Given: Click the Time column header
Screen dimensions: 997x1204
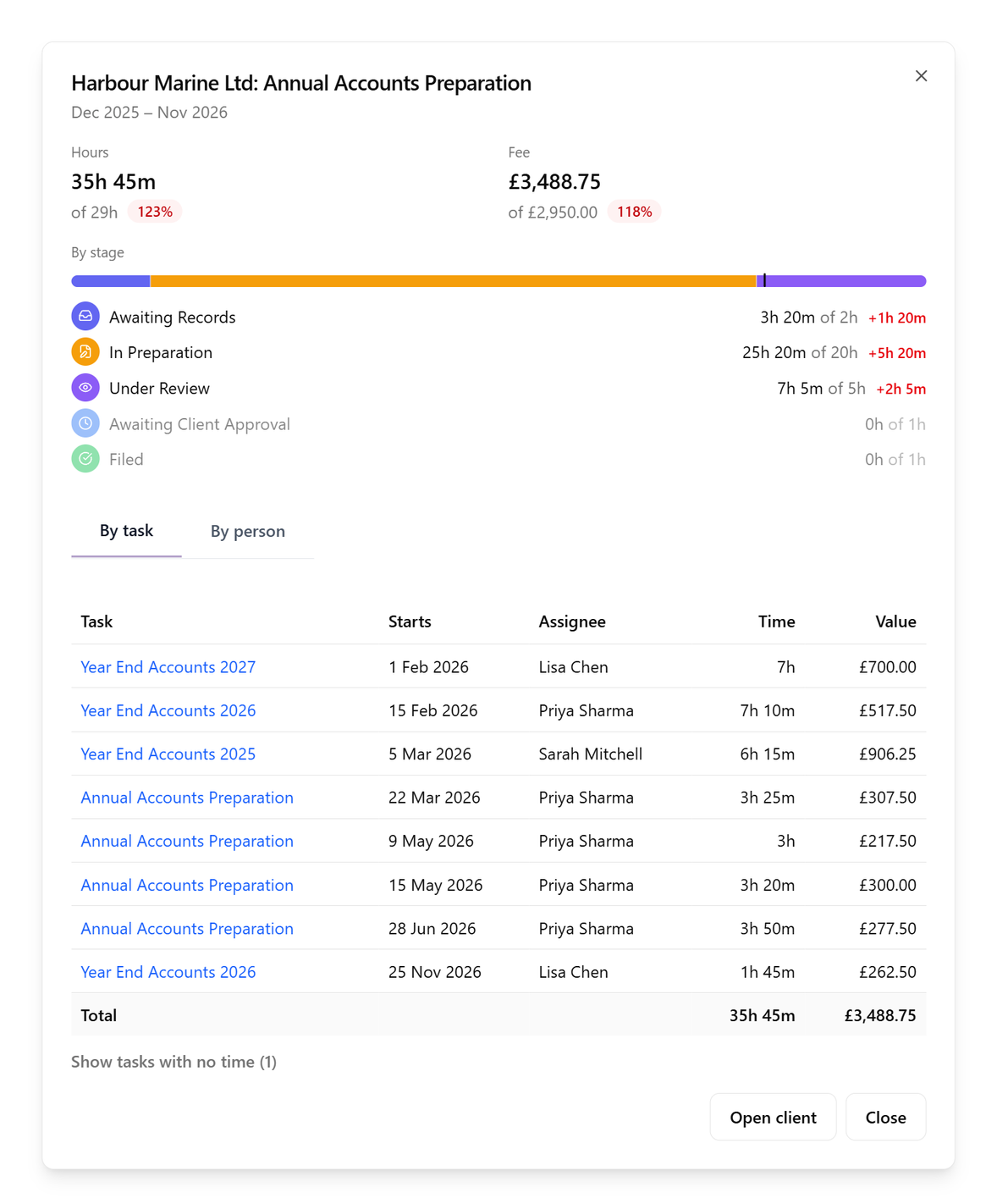Looking at the screenshot, I should [776, 621].
